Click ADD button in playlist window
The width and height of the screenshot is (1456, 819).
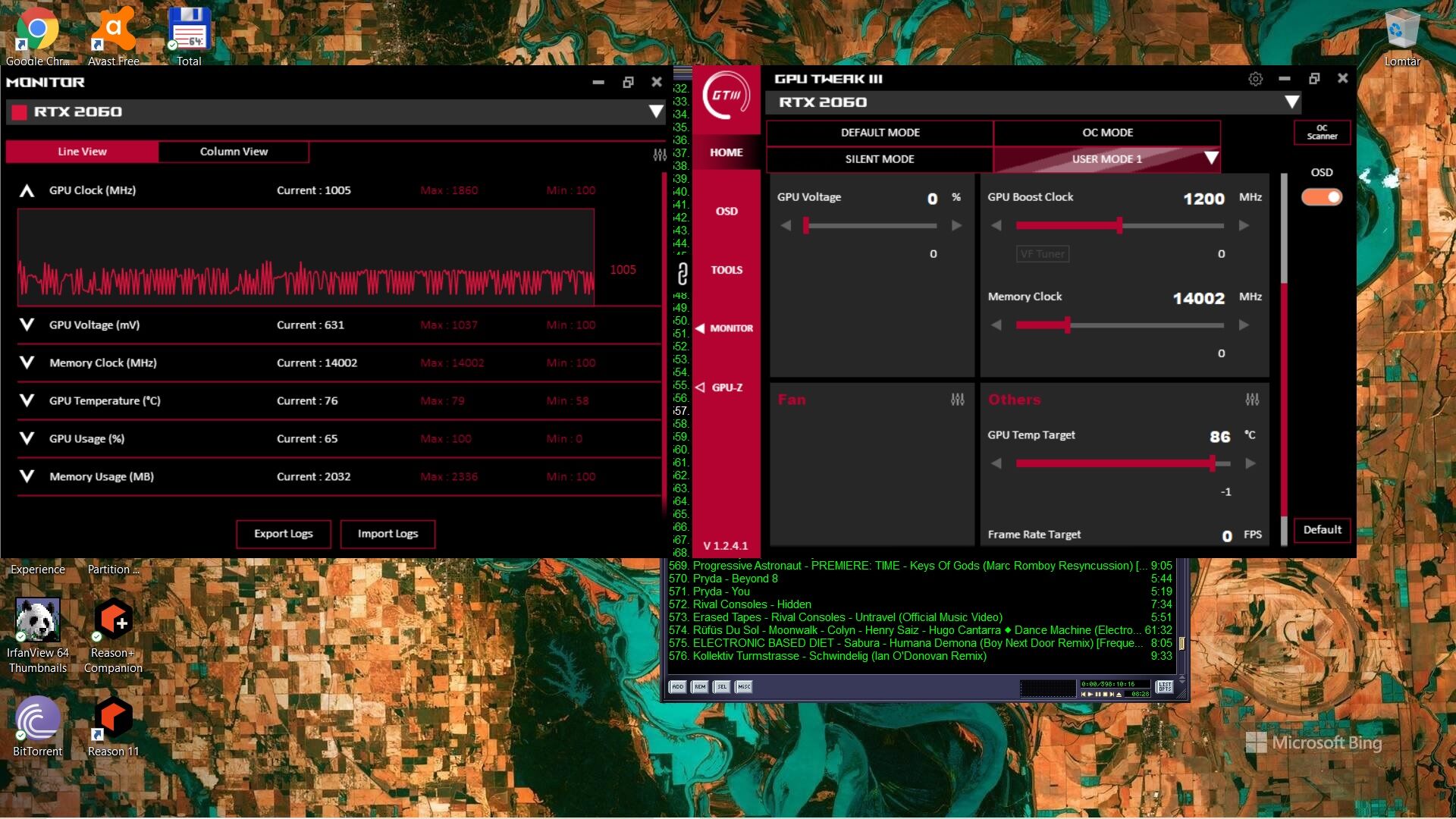point(677,687)
